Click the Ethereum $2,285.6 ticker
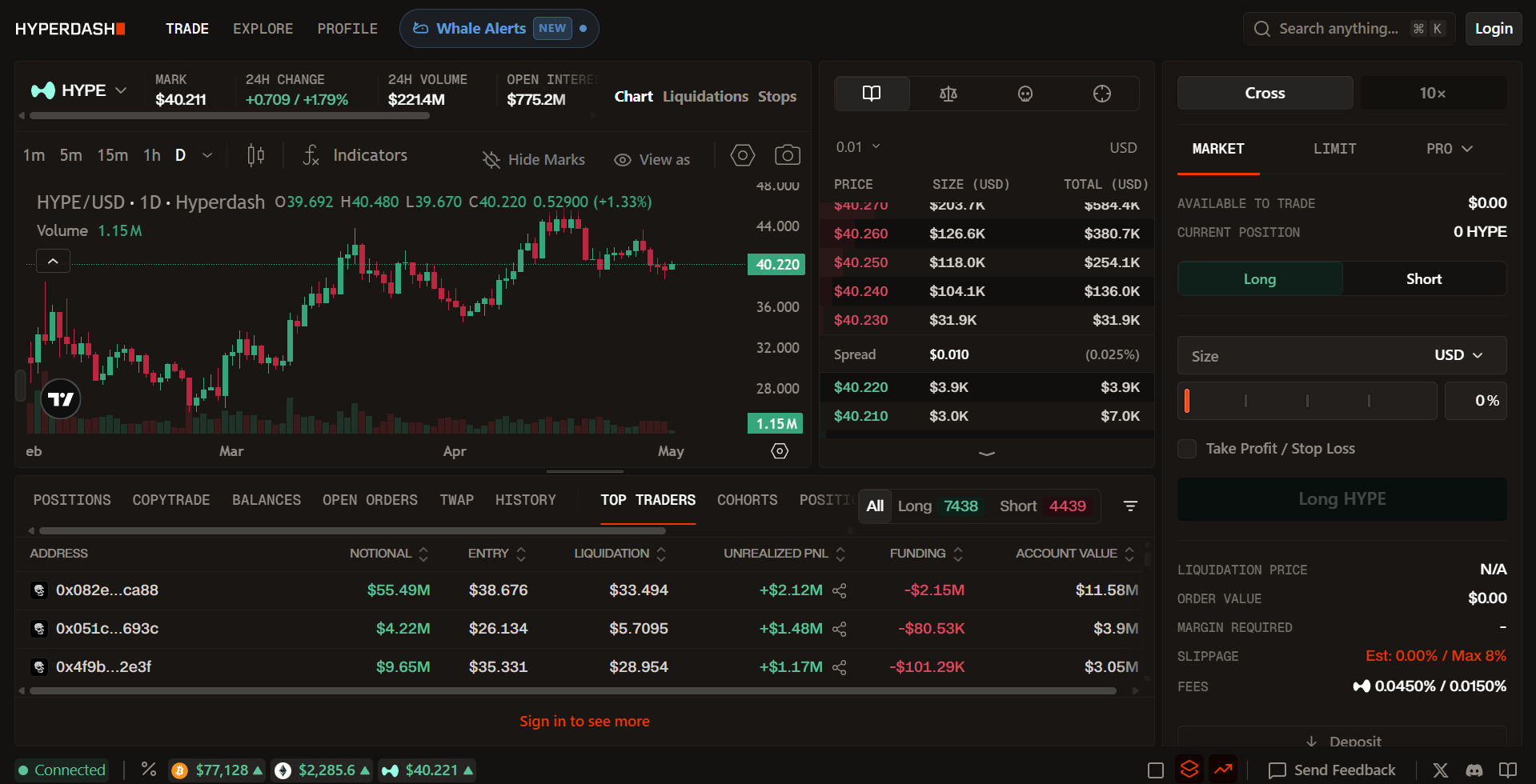The height and width of the screenshot is (784, 1536). point(323,770)
